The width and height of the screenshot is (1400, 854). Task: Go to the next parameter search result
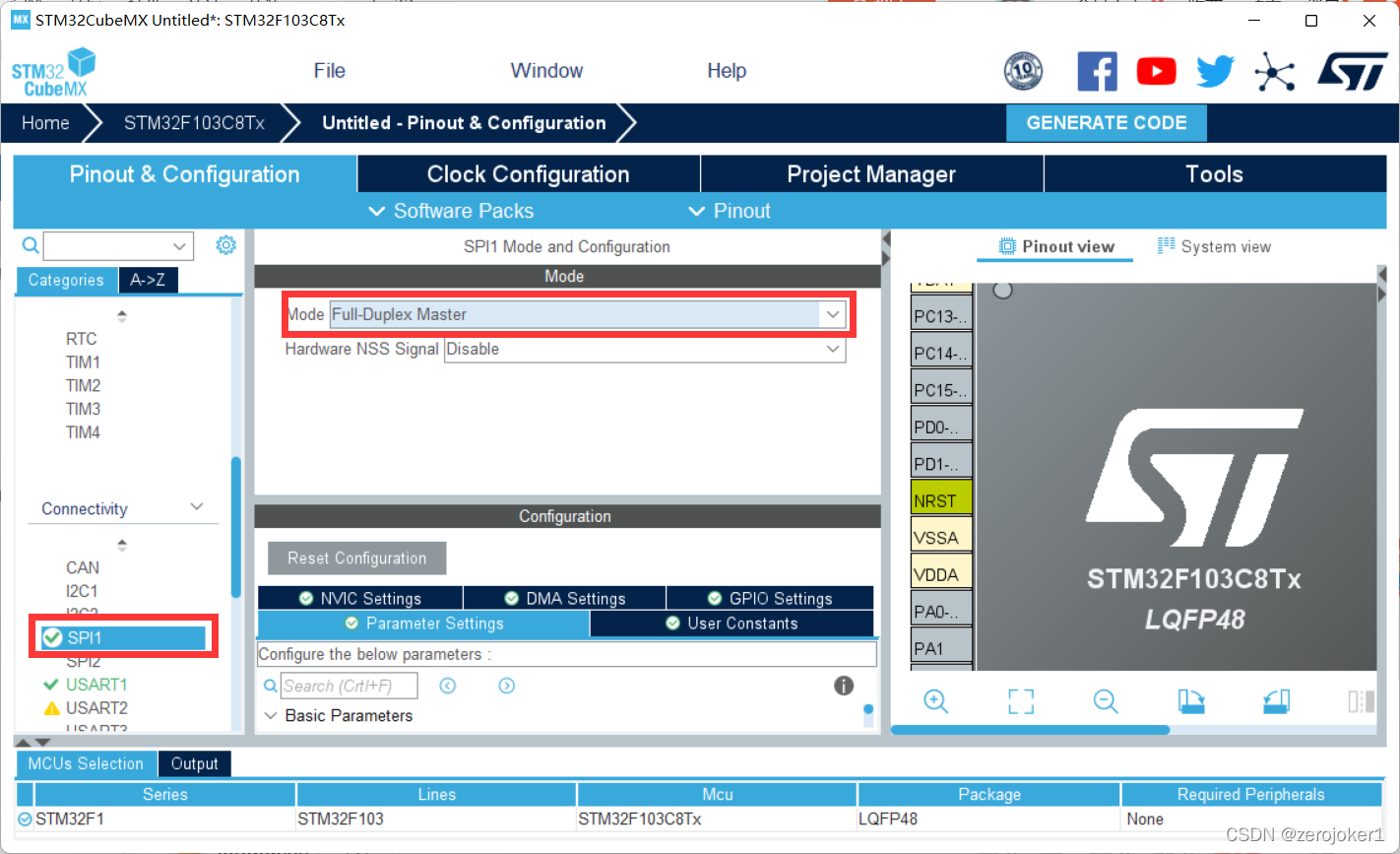pos(506,686)
